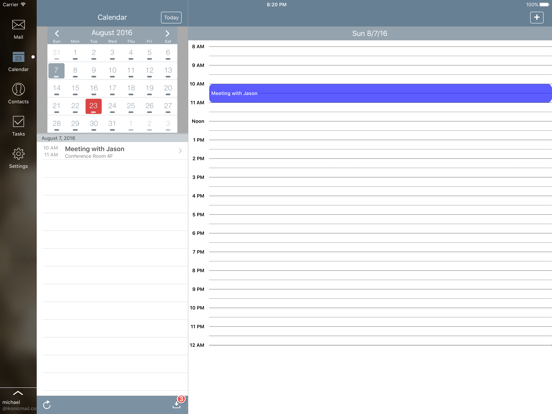Open the Tasks section

point(18,126)
